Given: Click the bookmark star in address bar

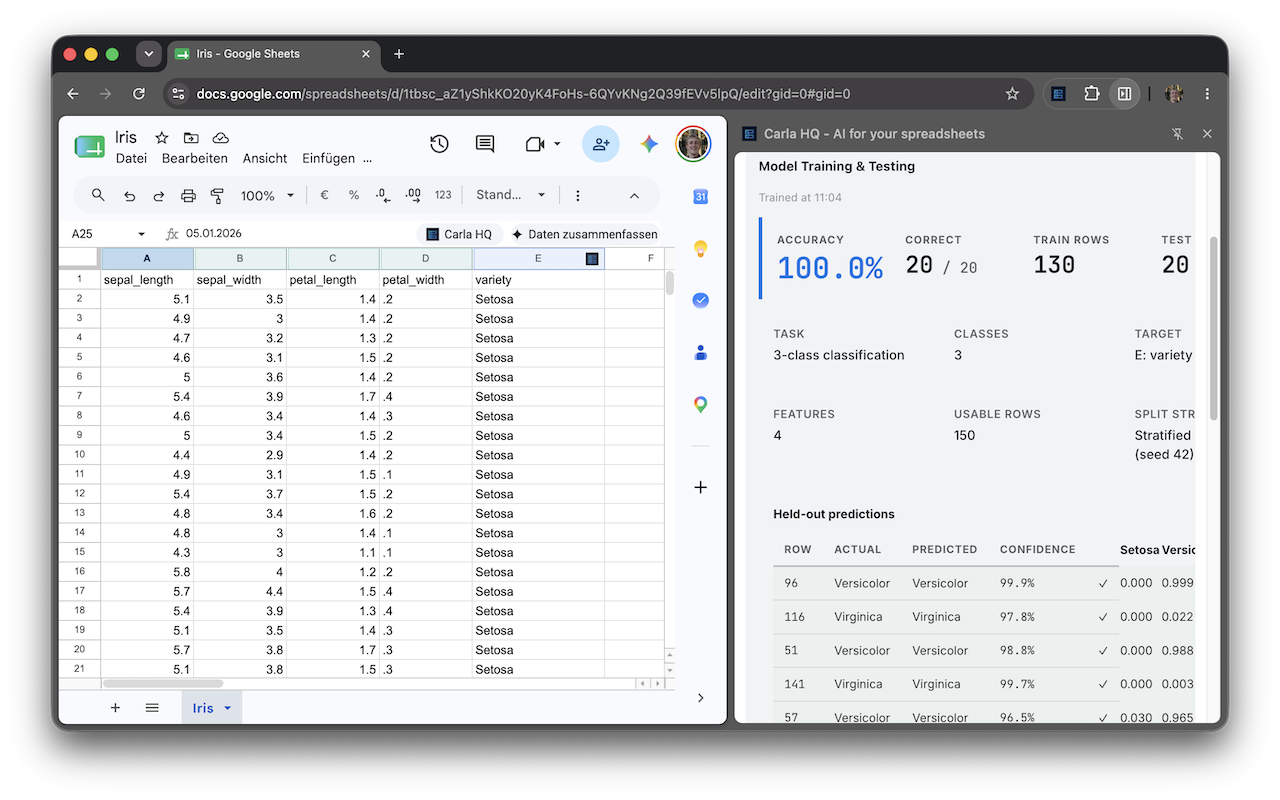Looking at the screenshot, I should pos(1012,93).
